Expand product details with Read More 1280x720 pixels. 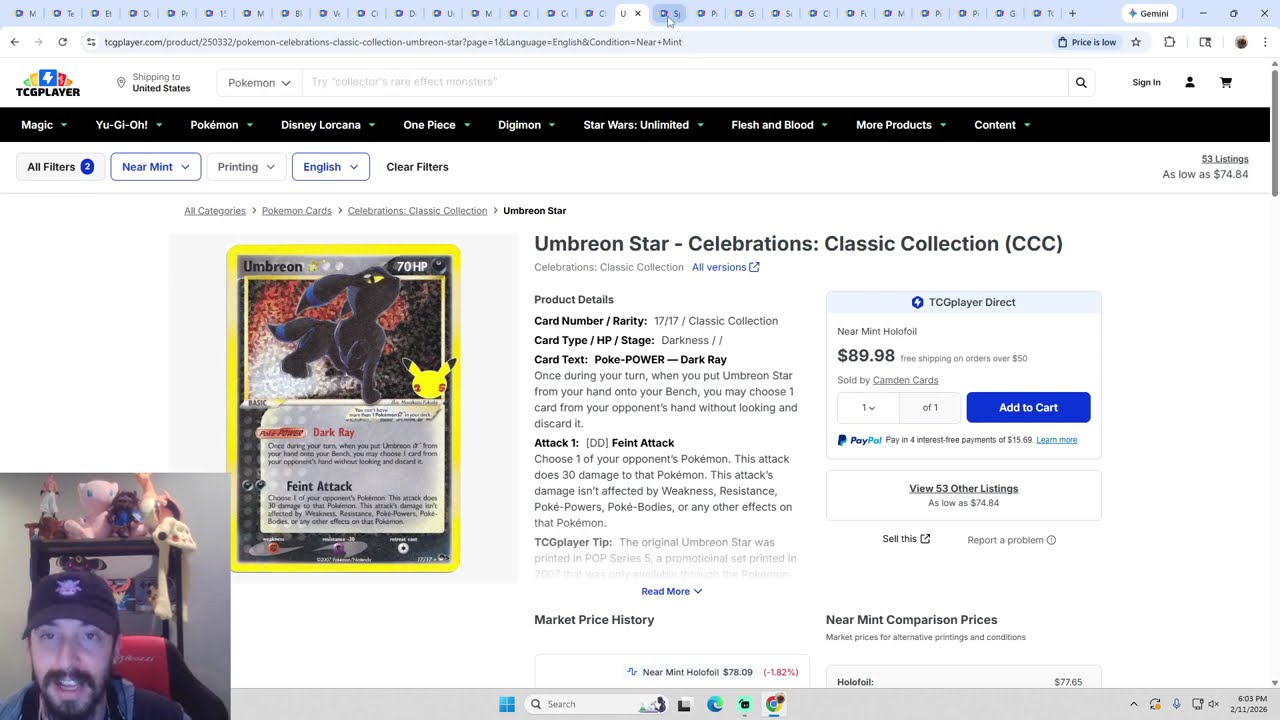672,591
